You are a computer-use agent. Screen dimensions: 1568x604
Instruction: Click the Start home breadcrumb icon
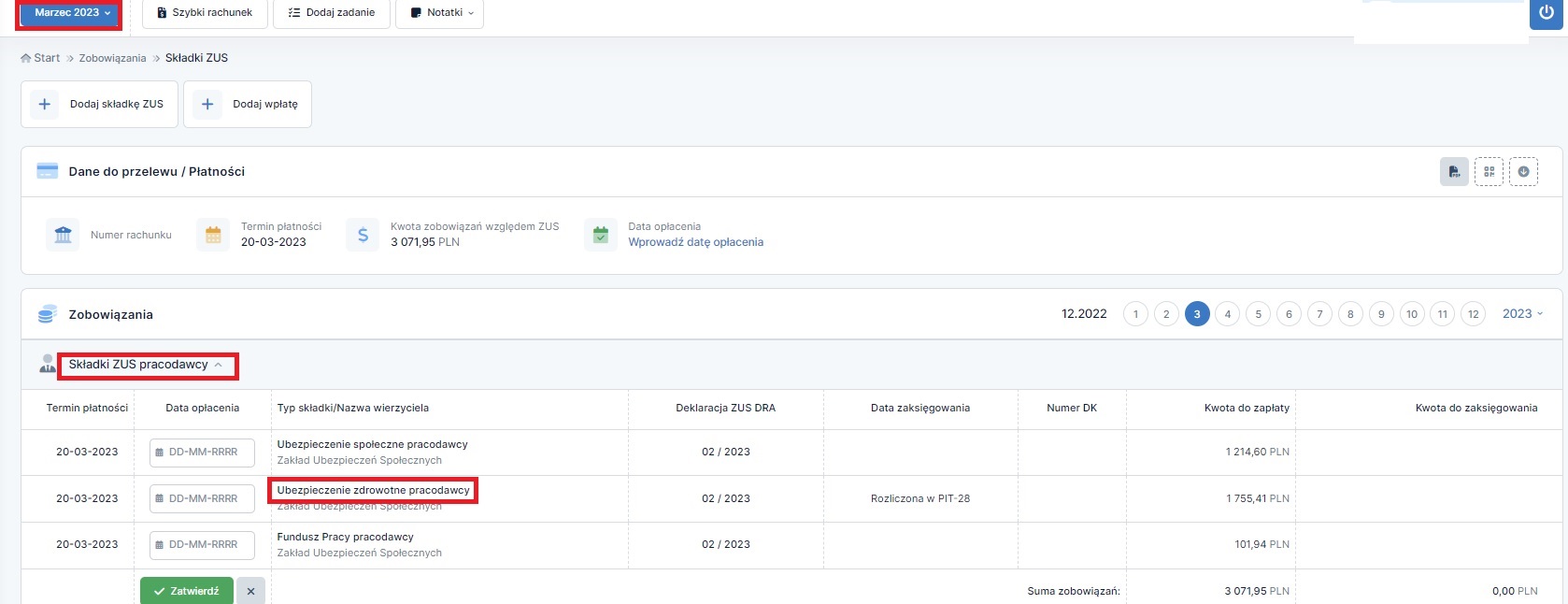click(26, 58)
